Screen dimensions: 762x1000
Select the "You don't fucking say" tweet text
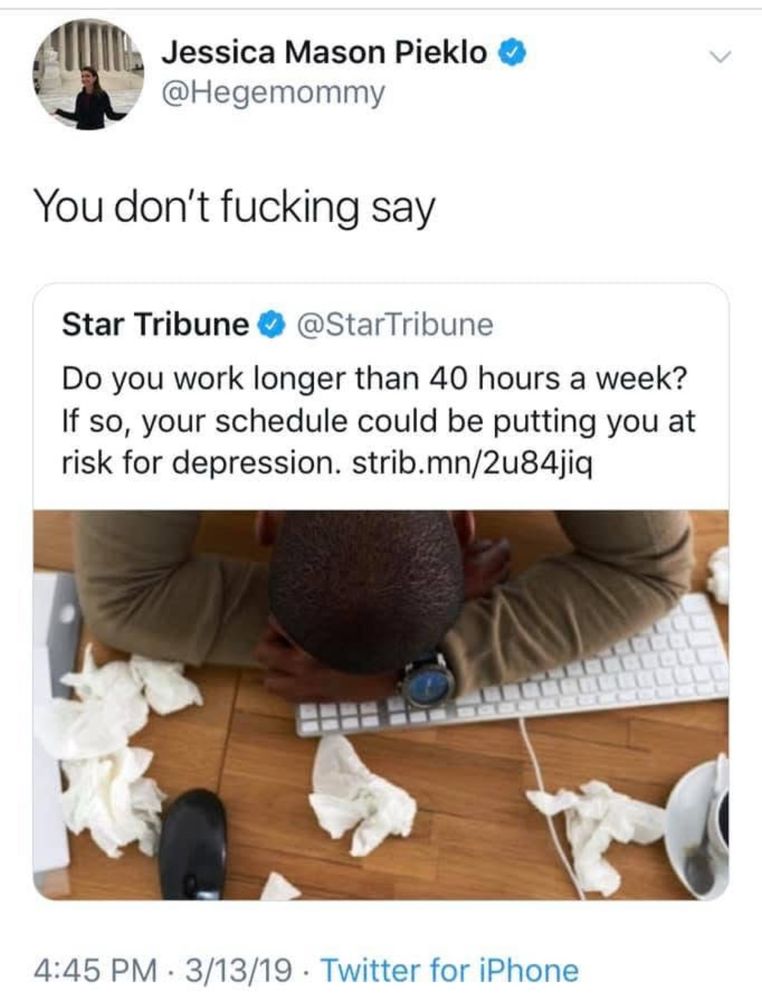[x=234, y=208]
